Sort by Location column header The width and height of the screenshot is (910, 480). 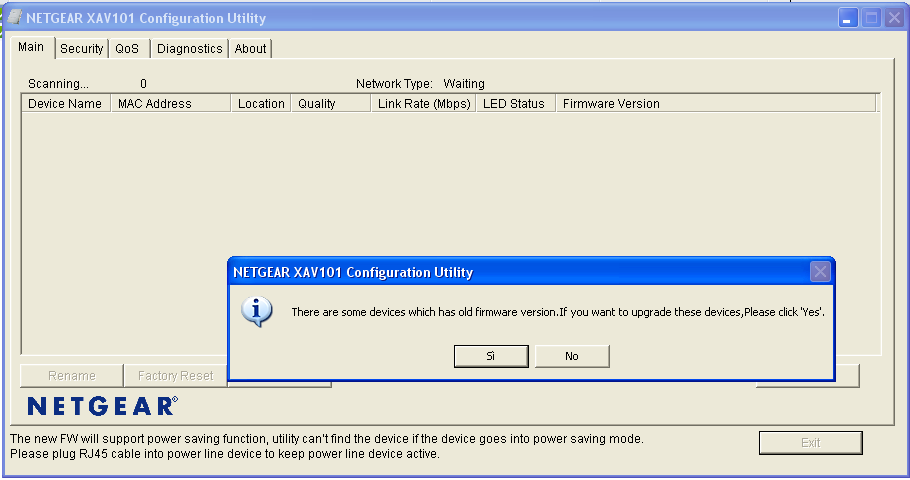coord(261,103)
